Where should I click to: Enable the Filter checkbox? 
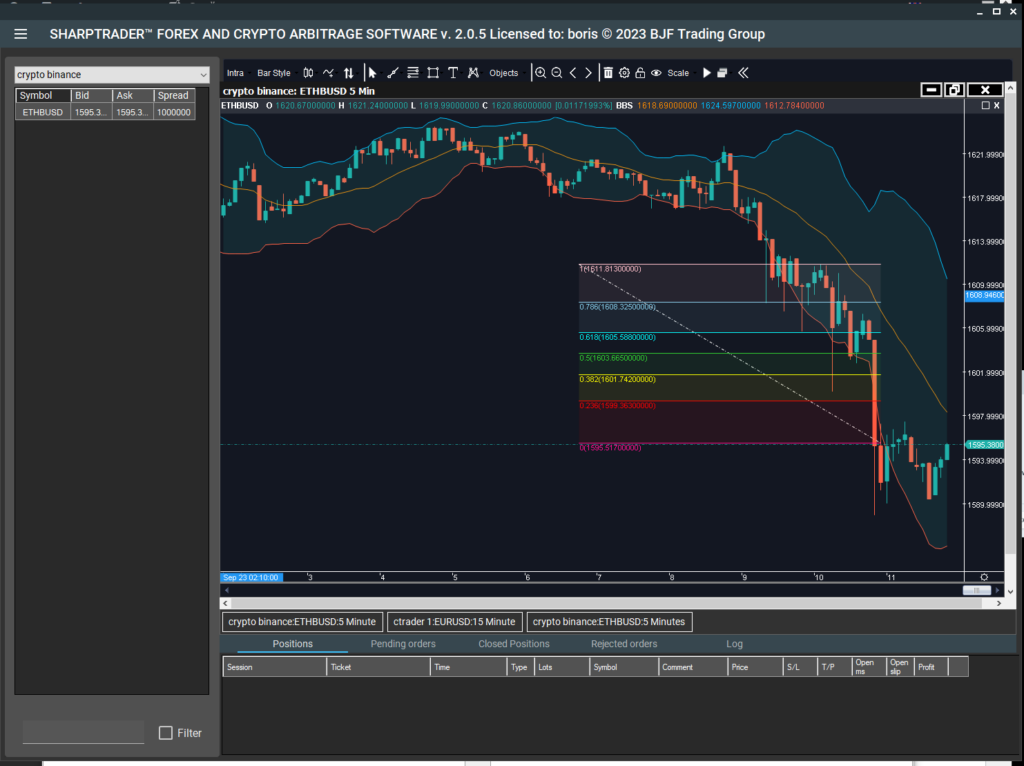pyautogui.click(x=166, y=733)
